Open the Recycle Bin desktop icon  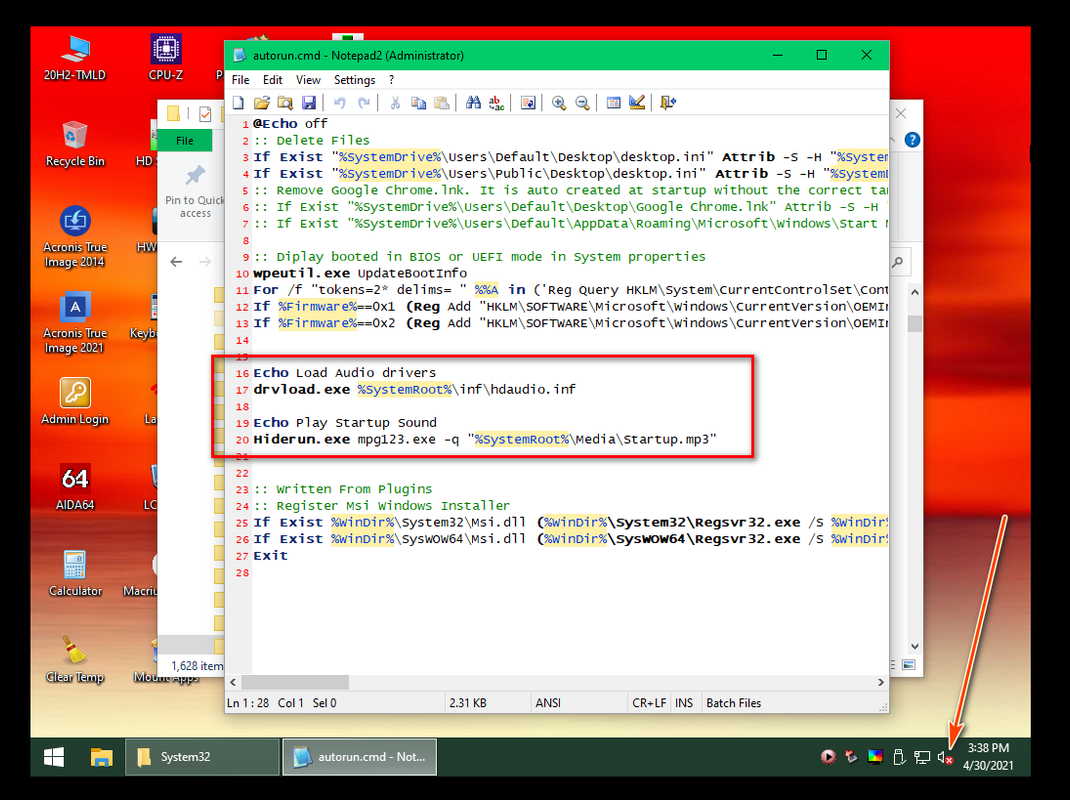[x=75, y=143]
